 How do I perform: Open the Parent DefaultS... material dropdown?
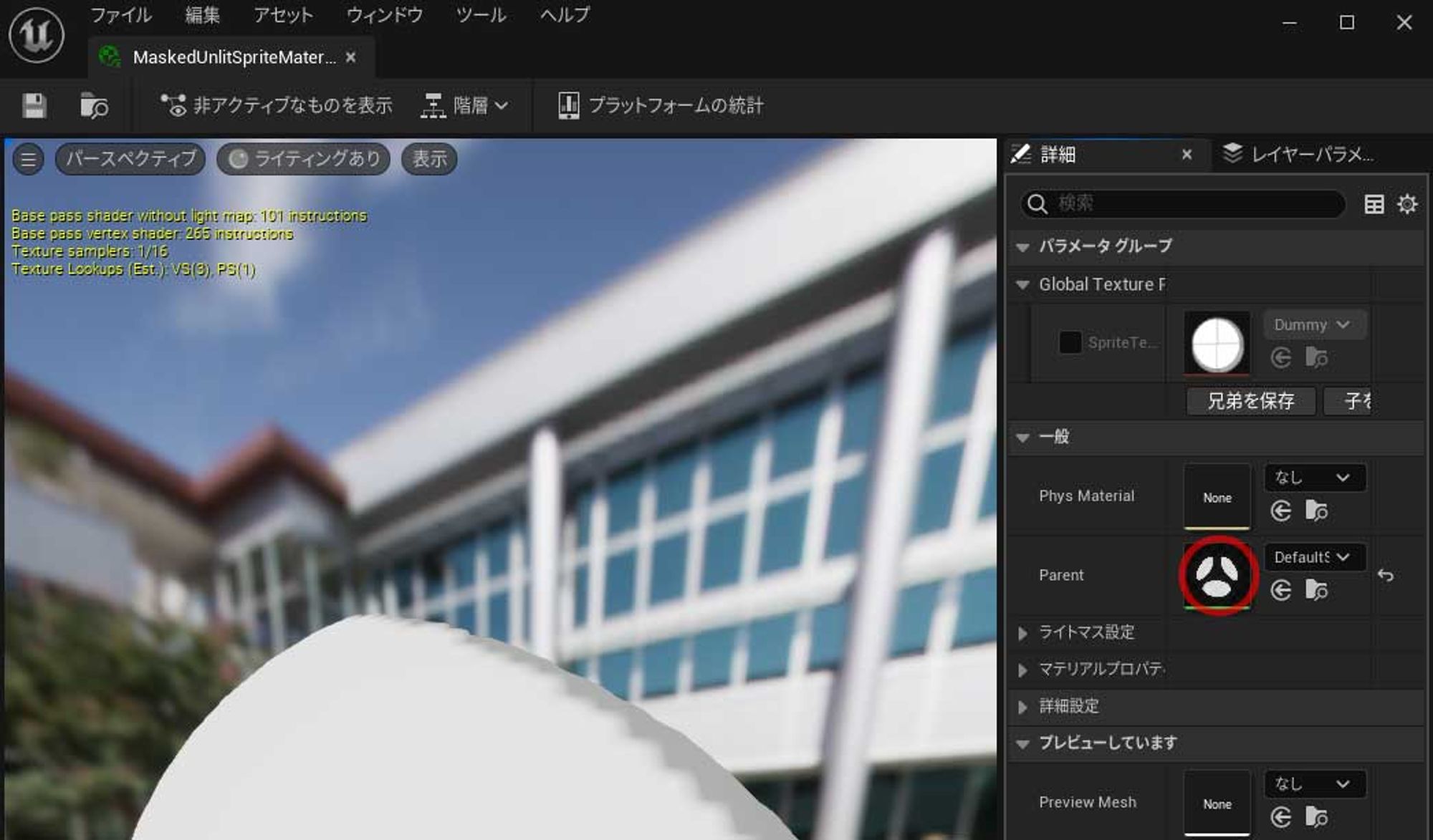pyautogui.click(x=1315, y=557)
